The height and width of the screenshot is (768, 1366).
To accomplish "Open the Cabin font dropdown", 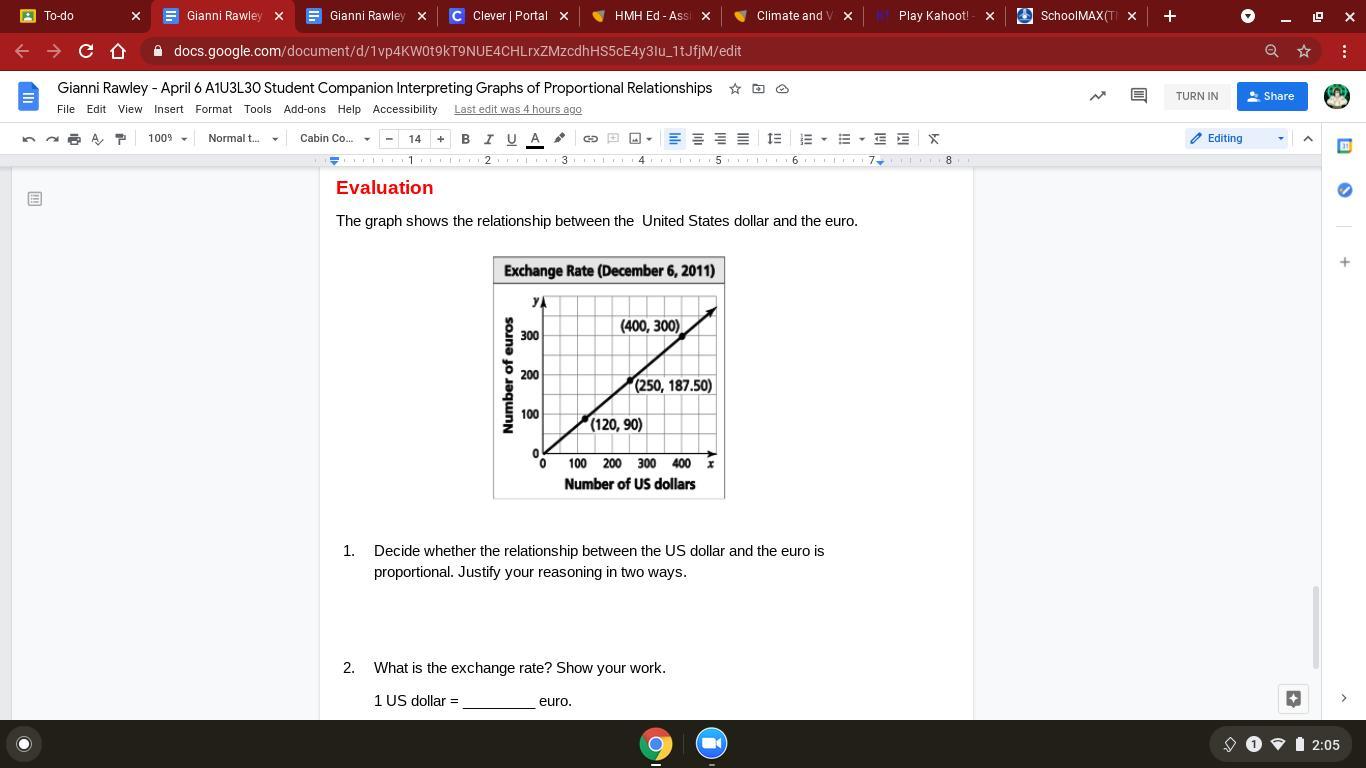I will (x=335, y=139).
